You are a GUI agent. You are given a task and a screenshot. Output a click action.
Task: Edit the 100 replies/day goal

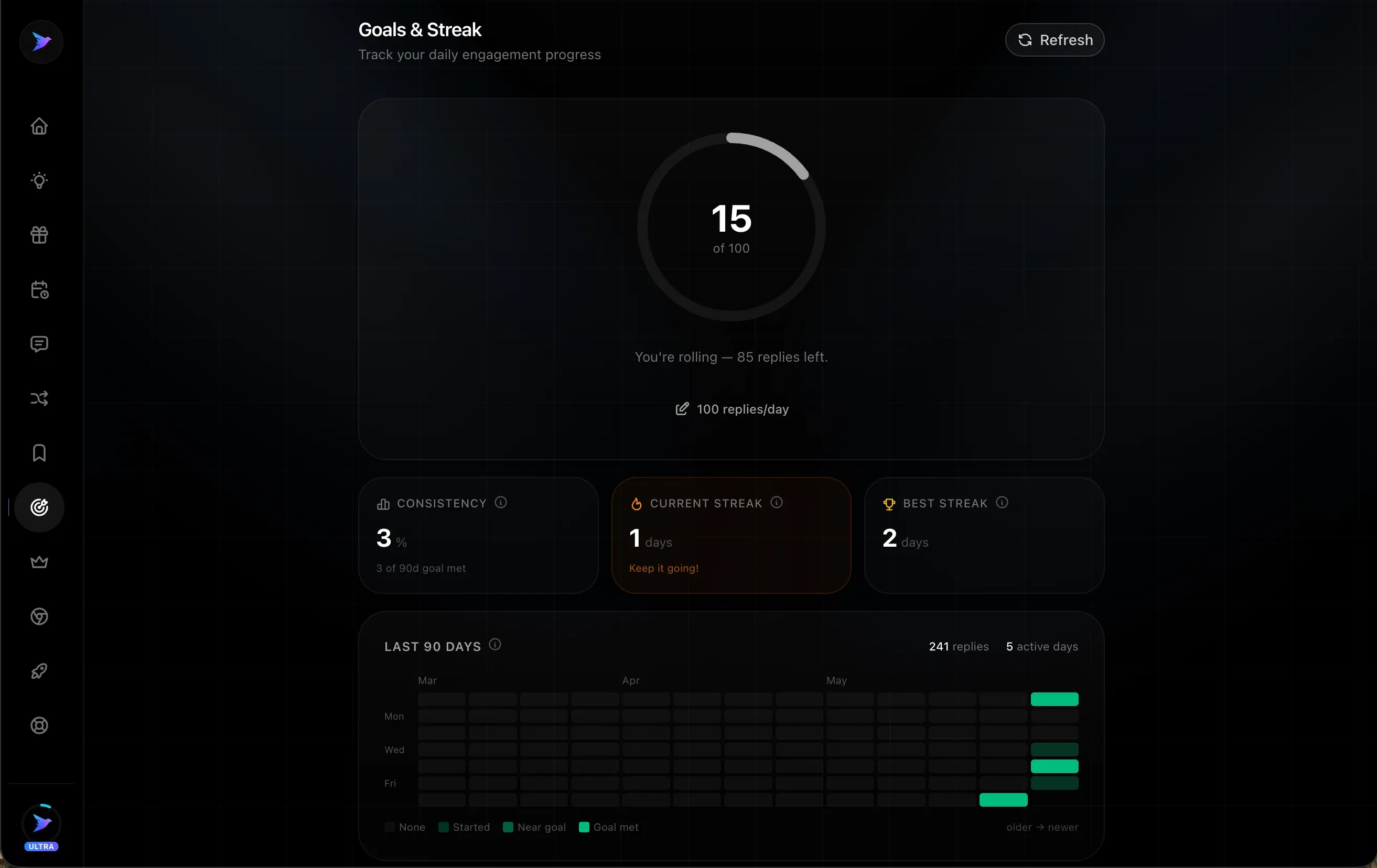[731, 409]
